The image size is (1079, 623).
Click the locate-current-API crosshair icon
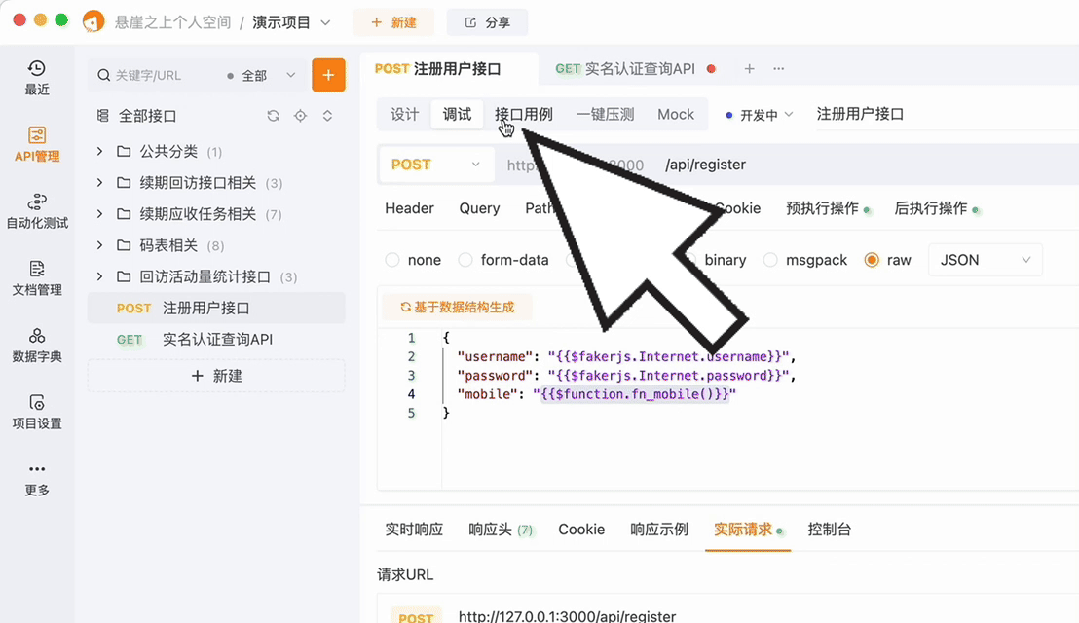coord(299,115)
